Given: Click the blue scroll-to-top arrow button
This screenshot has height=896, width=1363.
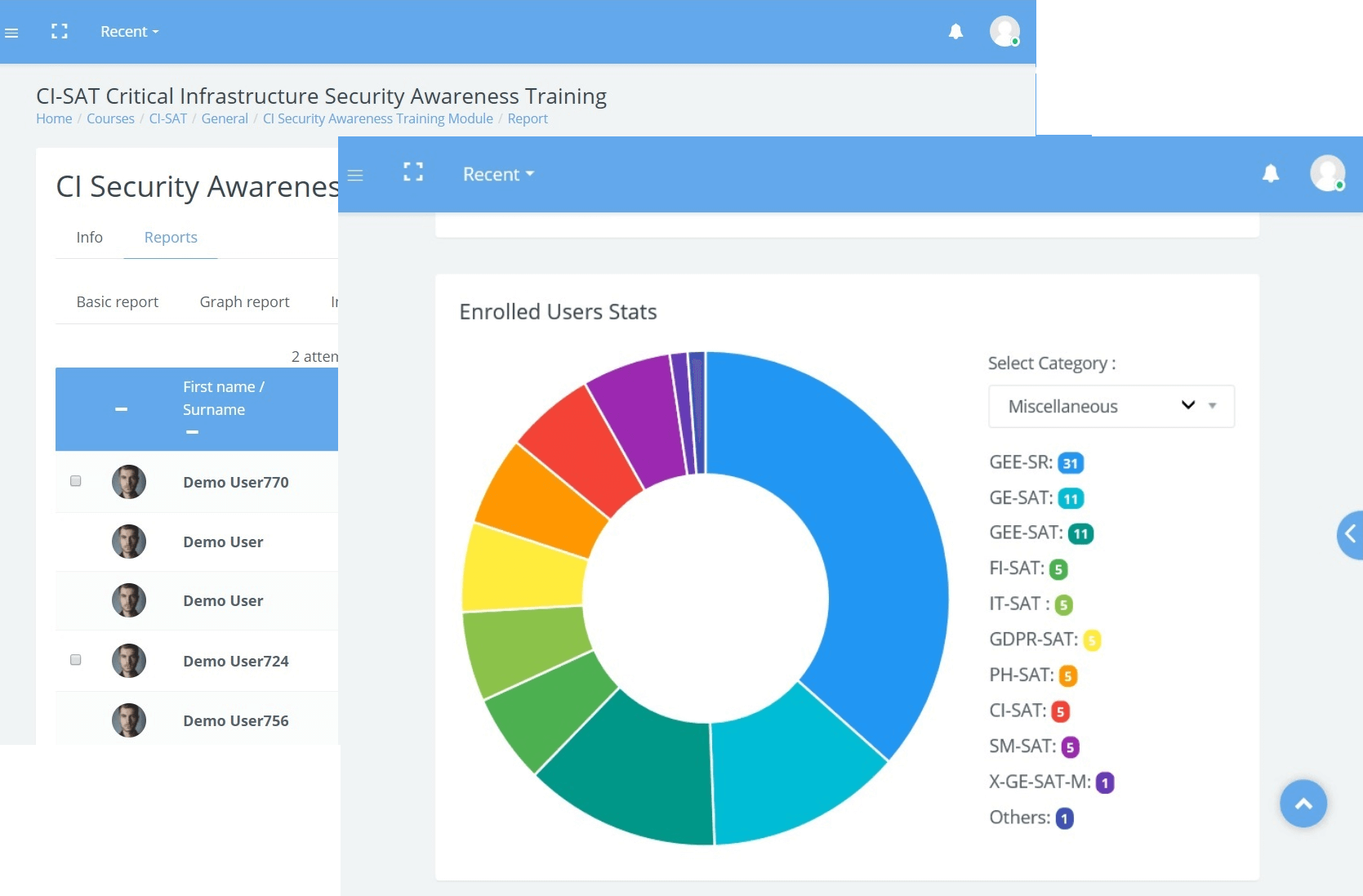Looking at the screenshot, I should (1303, 804).
